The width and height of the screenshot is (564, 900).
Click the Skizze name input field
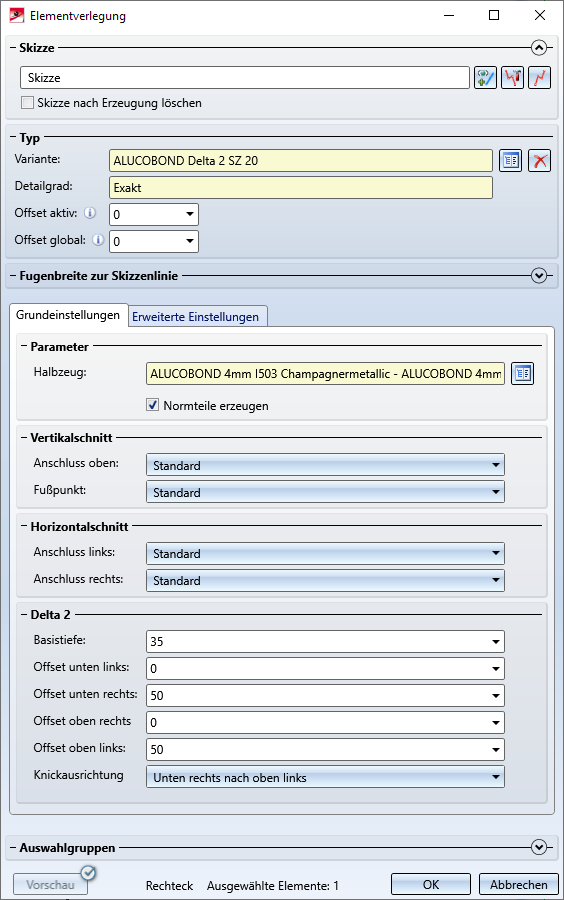tap(245, 77)
